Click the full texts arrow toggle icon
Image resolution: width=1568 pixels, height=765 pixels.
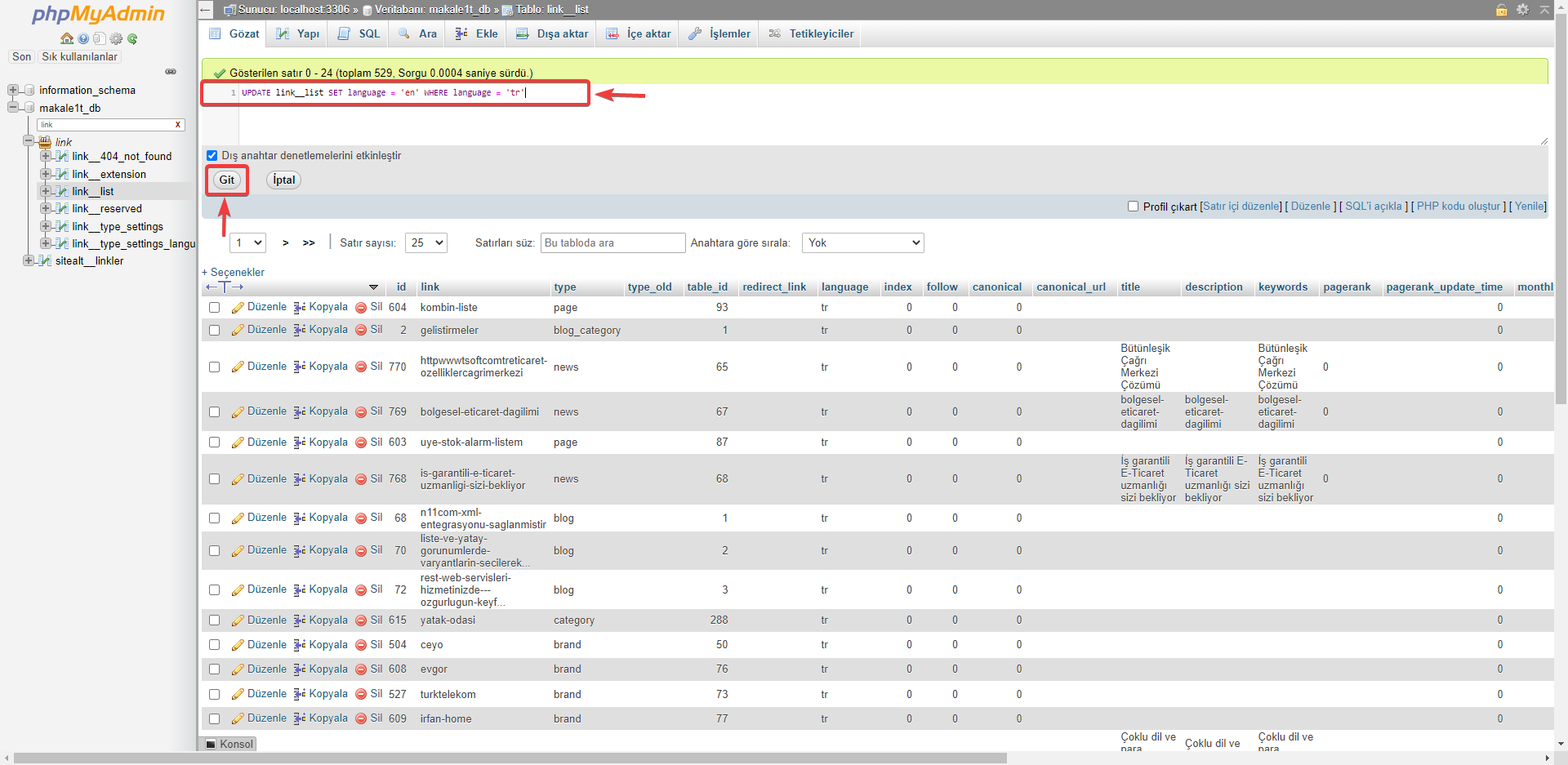point(225,287)
